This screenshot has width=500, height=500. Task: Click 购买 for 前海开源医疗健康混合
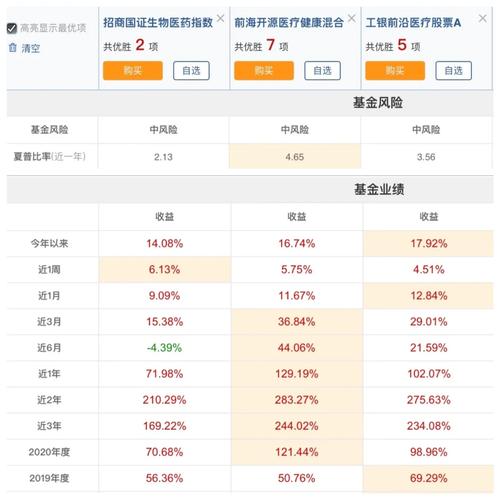[264, 70]
